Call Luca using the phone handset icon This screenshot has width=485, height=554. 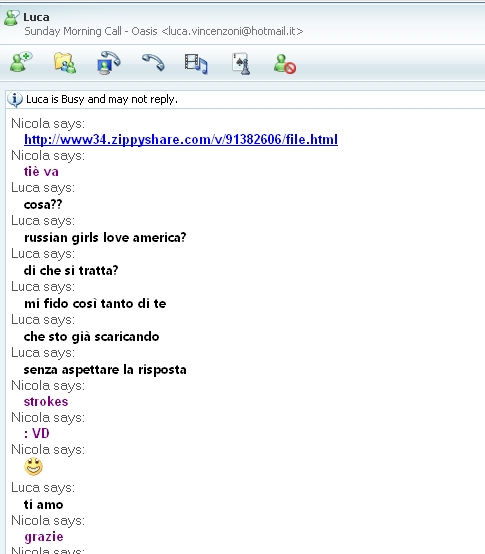pyautogui.click(x=153, y=62)
